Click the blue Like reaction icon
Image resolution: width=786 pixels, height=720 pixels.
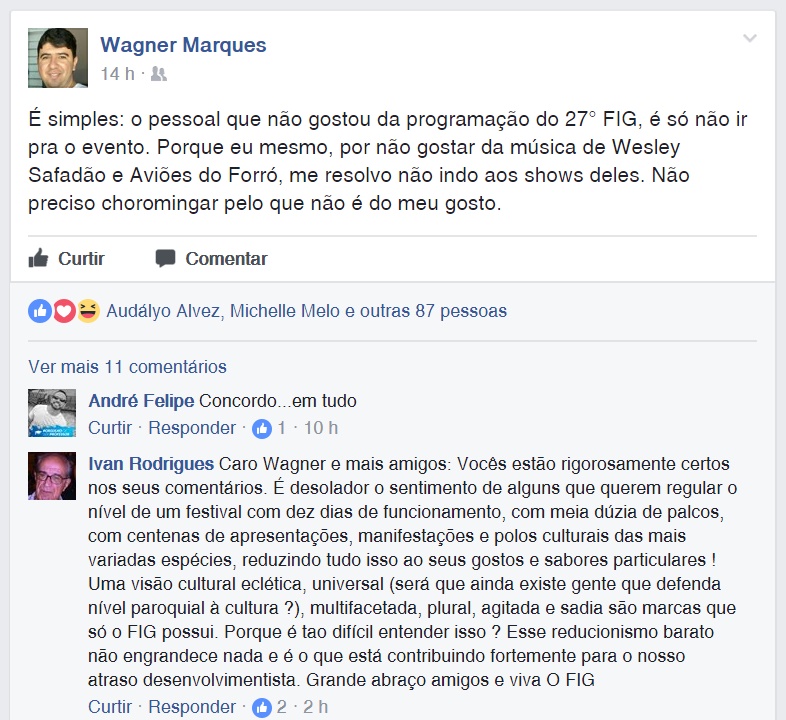[x=40, y=311]
